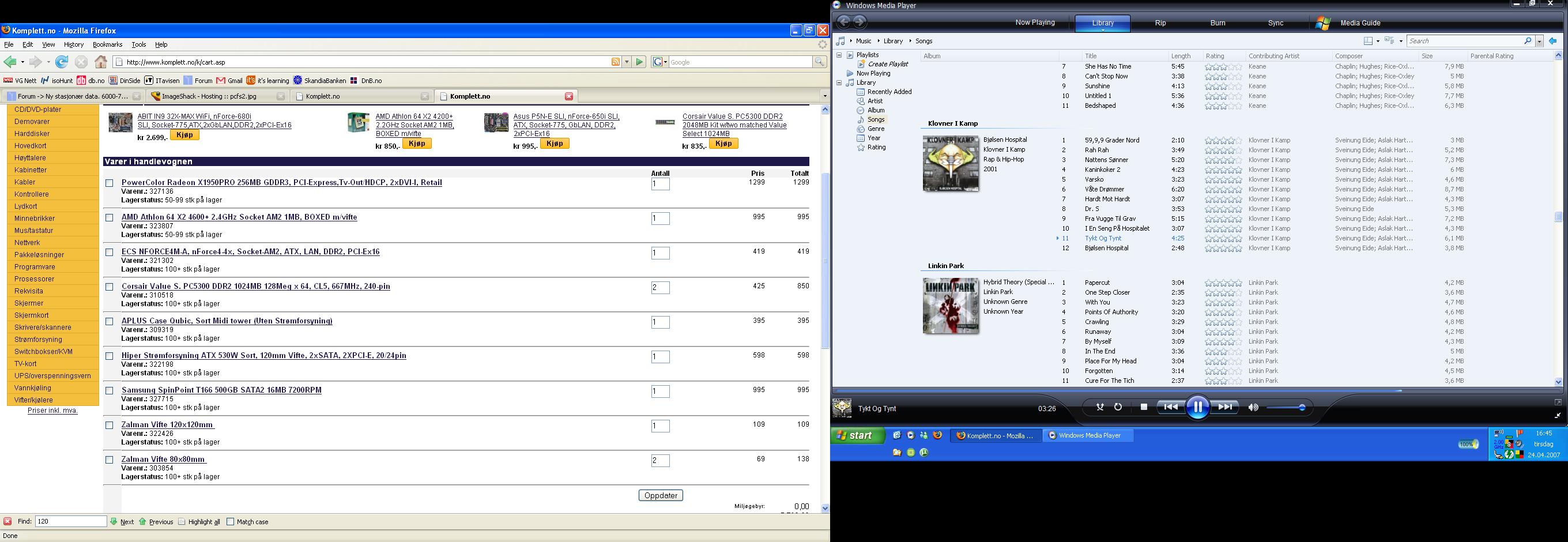Switch to the ImageShack tab
The image size is (1568, 542).
pos(217,96)
